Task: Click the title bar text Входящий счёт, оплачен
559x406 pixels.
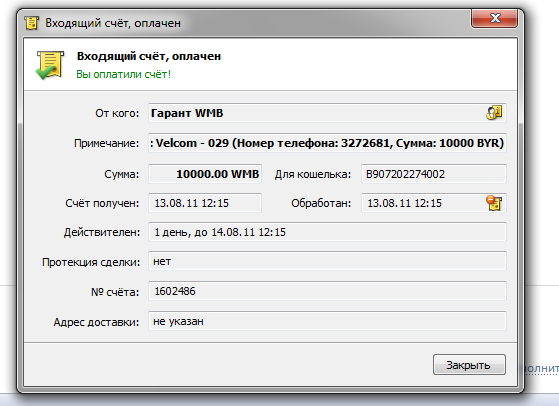Action: (113, 23)
